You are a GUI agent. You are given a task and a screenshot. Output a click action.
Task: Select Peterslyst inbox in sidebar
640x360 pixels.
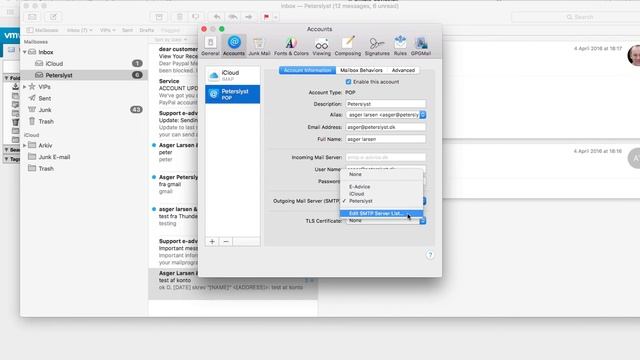point(84,75)
